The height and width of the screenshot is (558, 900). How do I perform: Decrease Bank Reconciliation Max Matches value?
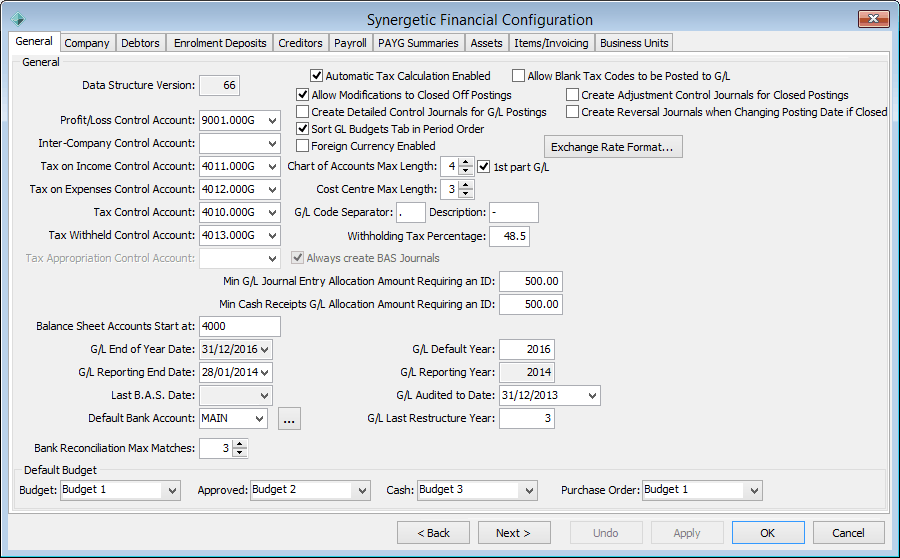tap(240, 453)
